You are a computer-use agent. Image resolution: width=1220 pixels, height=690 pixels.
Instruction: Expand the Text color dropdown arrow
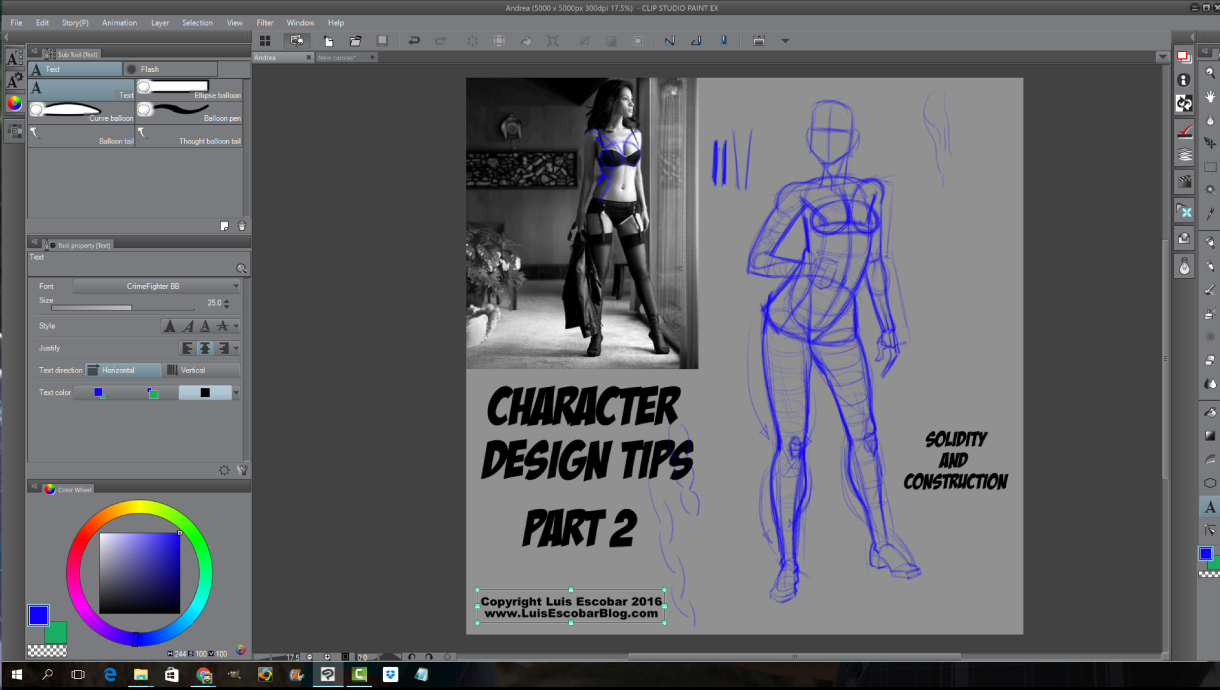coord(236,393)
